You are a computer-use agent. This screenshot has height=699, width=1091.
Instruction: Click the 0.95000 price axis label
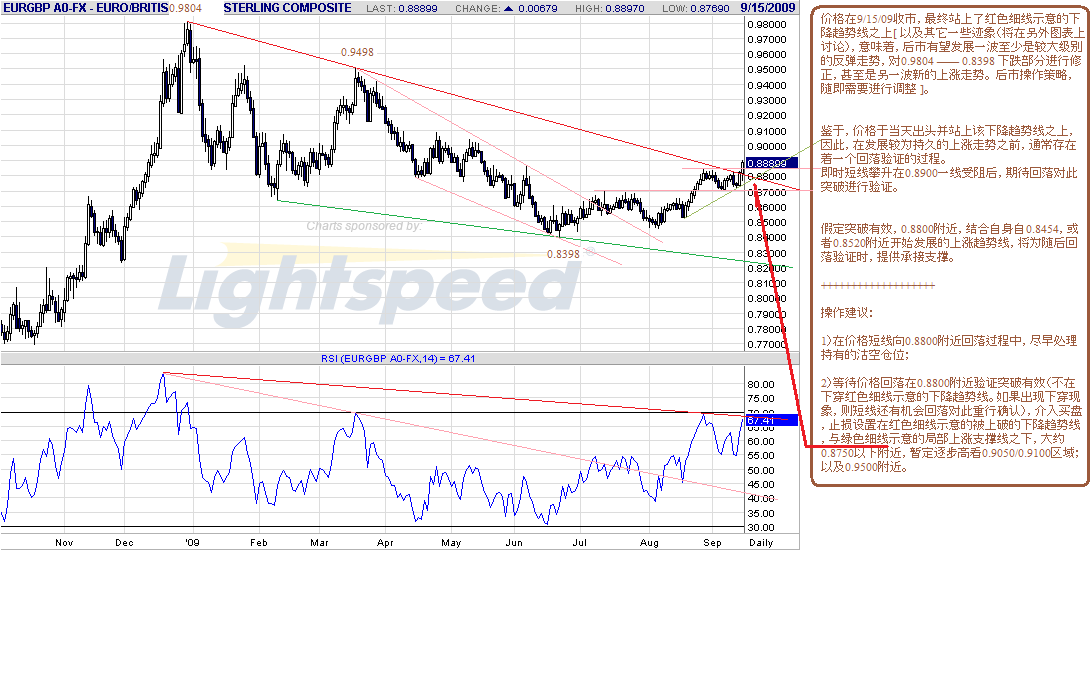tap(767, 70)
